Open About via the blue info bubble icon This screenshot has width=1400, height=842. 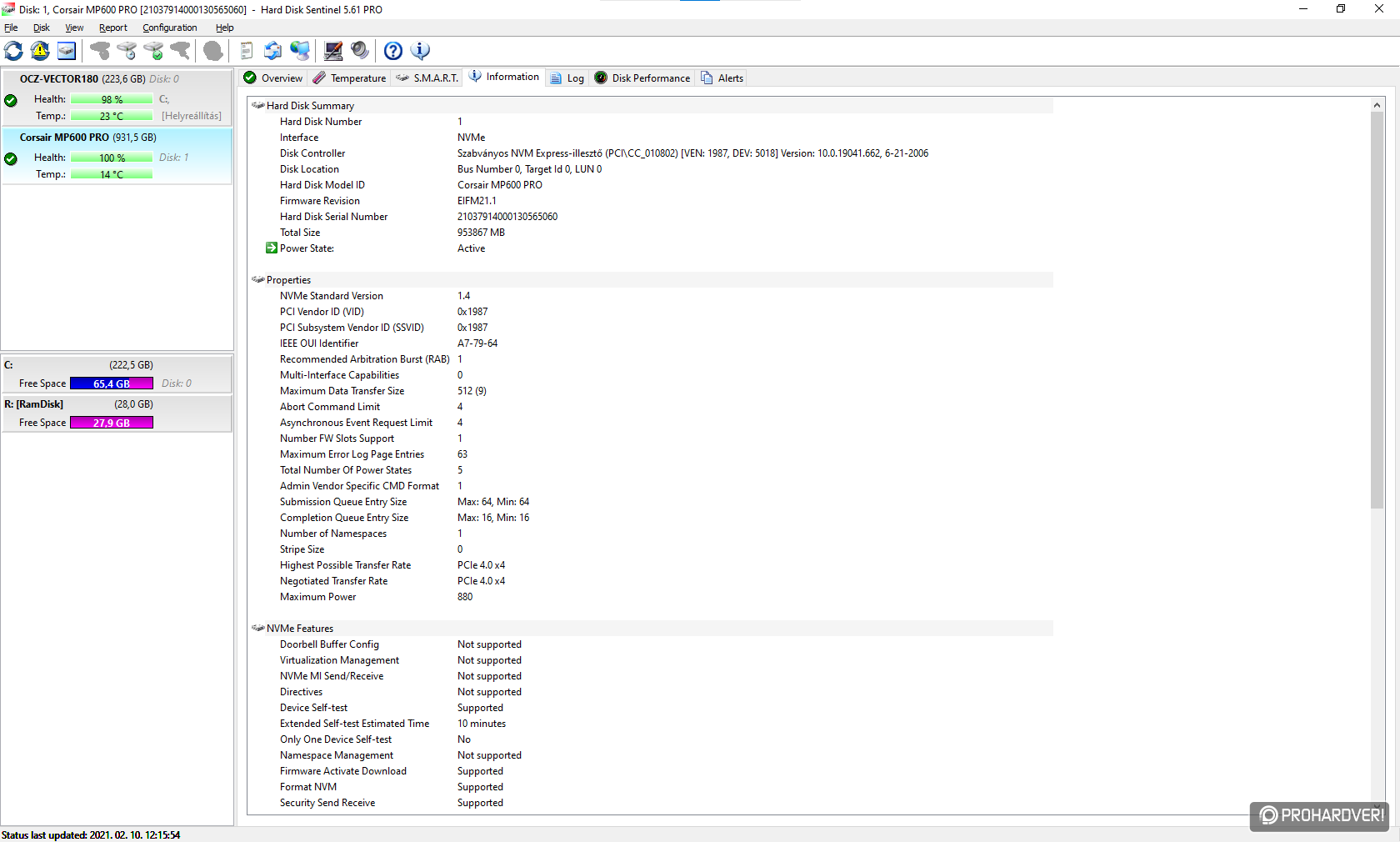pyautogui.click(x=420, y=51)
